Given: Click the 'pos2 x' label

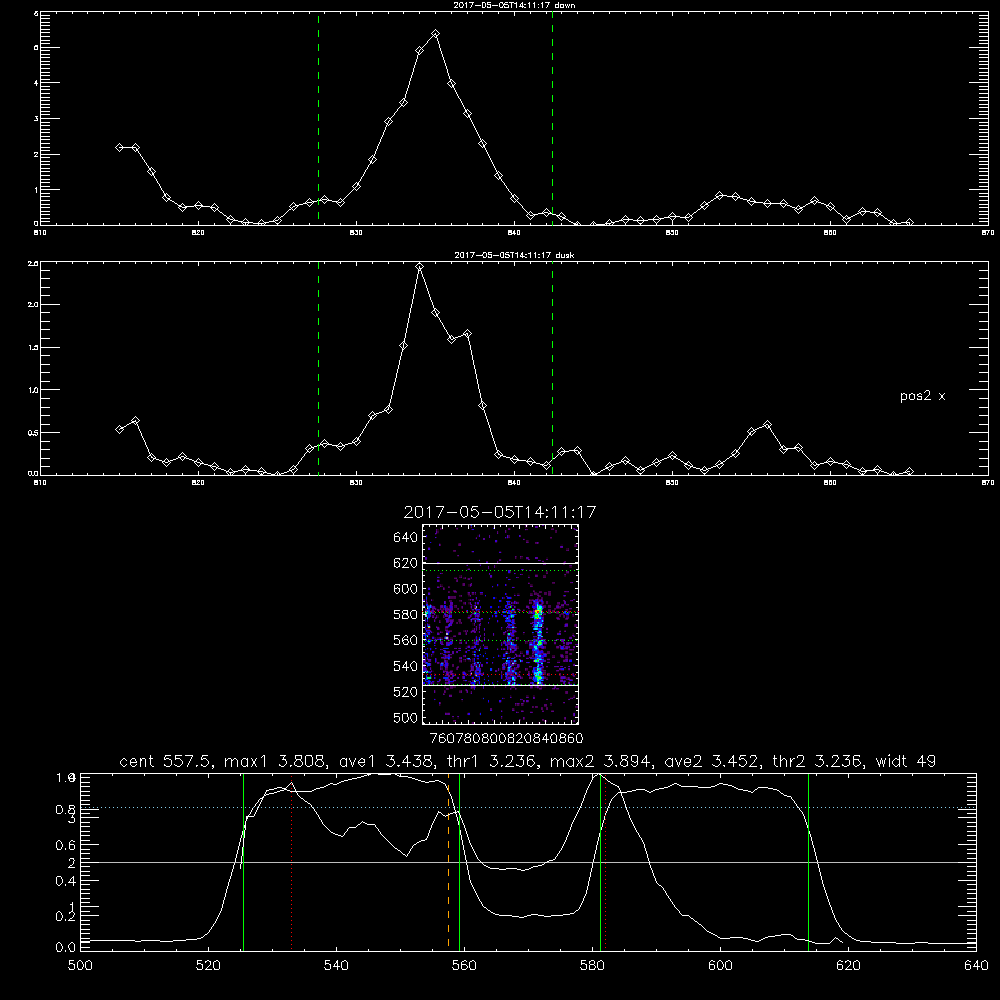Looking at the screenshot, I should [922, 396].
